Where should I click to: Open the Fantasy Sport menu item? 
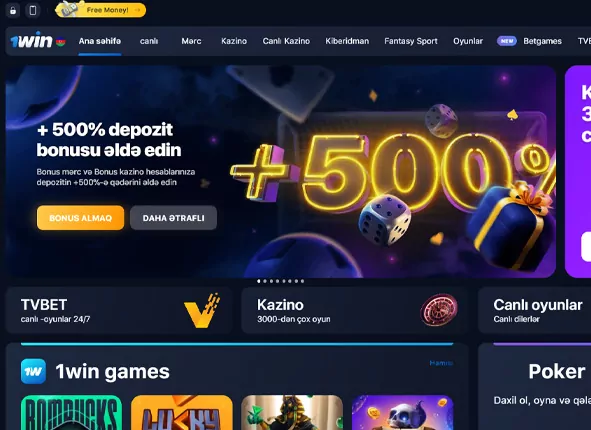point(411,41)
